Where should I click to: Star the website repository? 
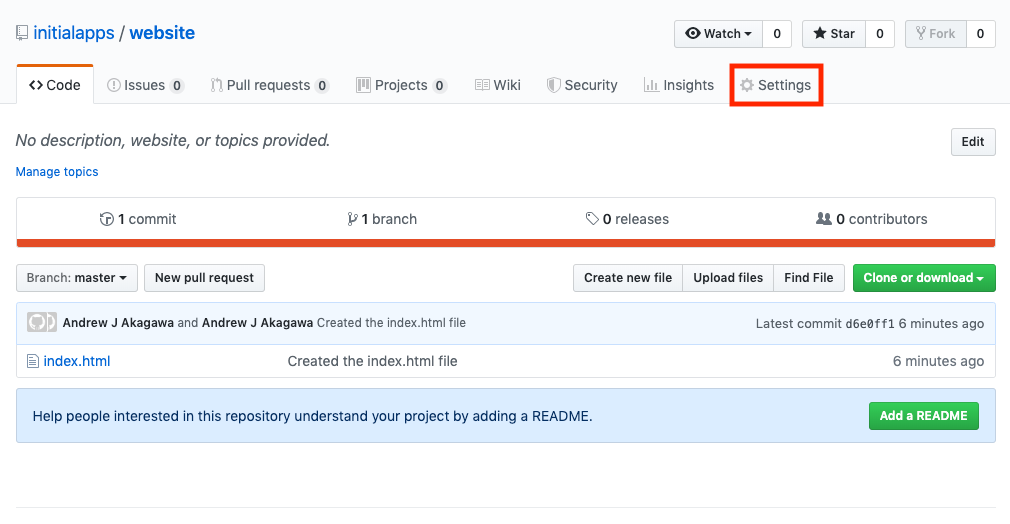point(834,34)
